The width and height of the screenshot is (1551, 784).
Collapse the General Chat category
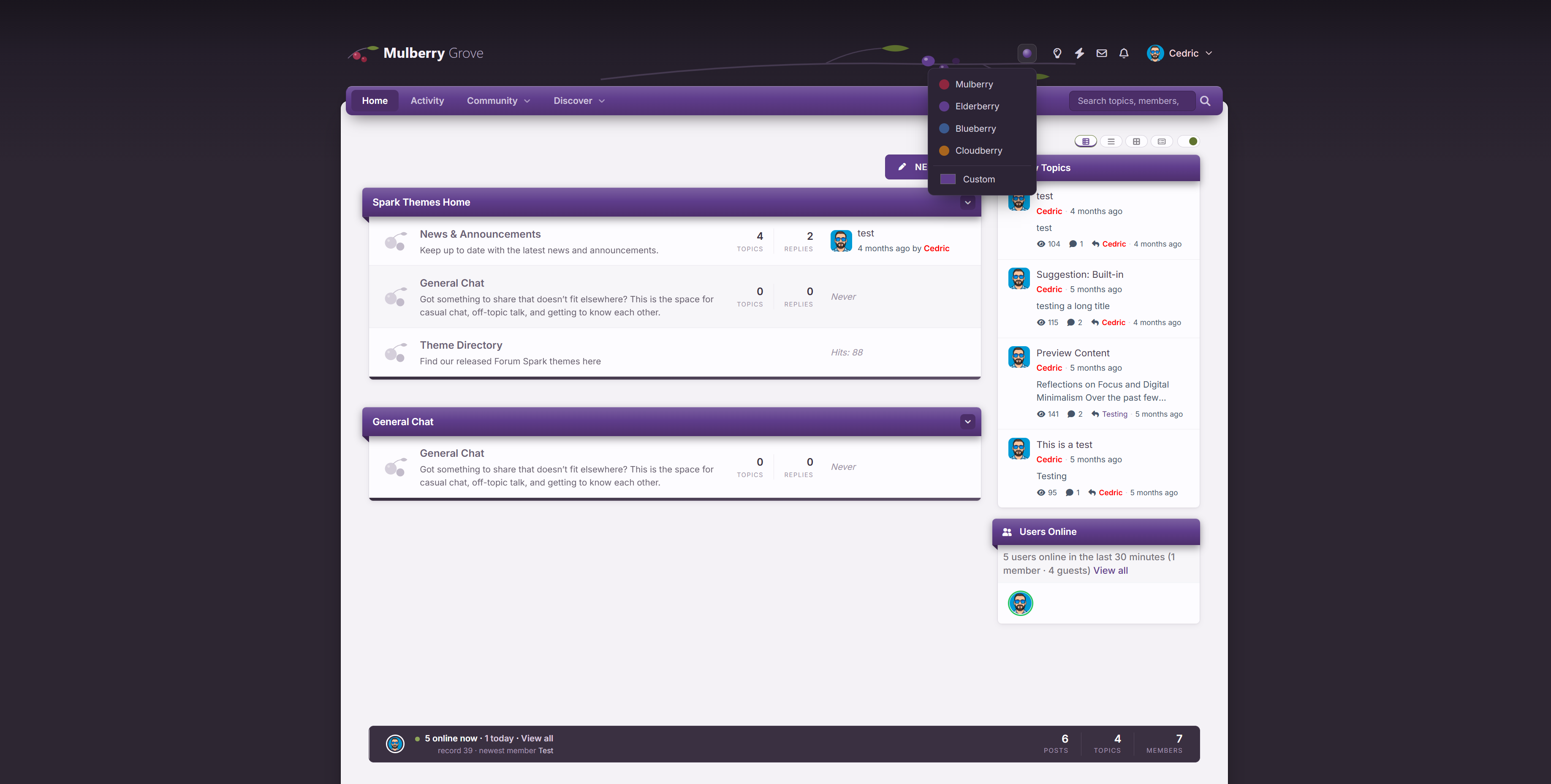(x=967, y=421)
